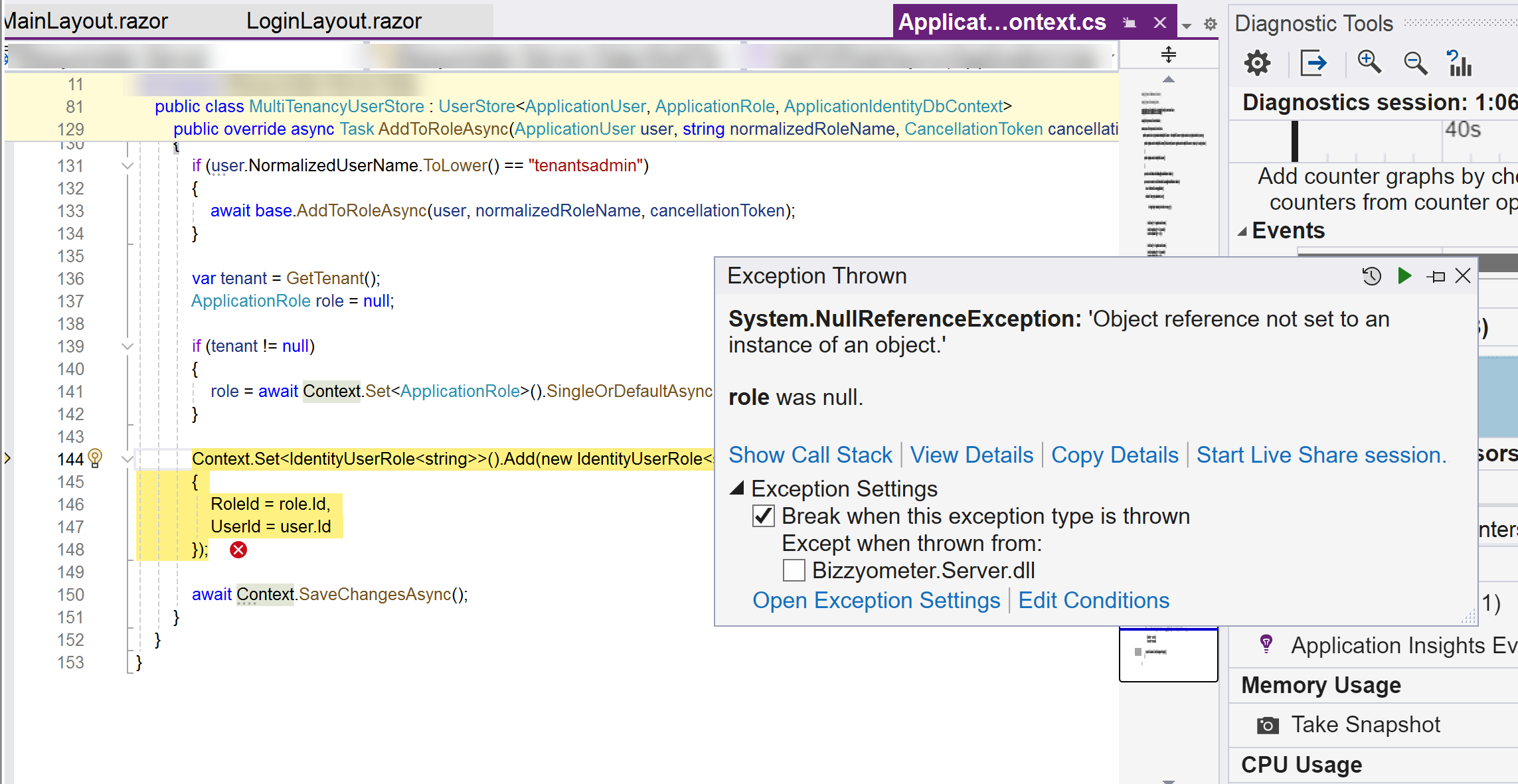Click the reset view chart icon

pos(1459,63)
